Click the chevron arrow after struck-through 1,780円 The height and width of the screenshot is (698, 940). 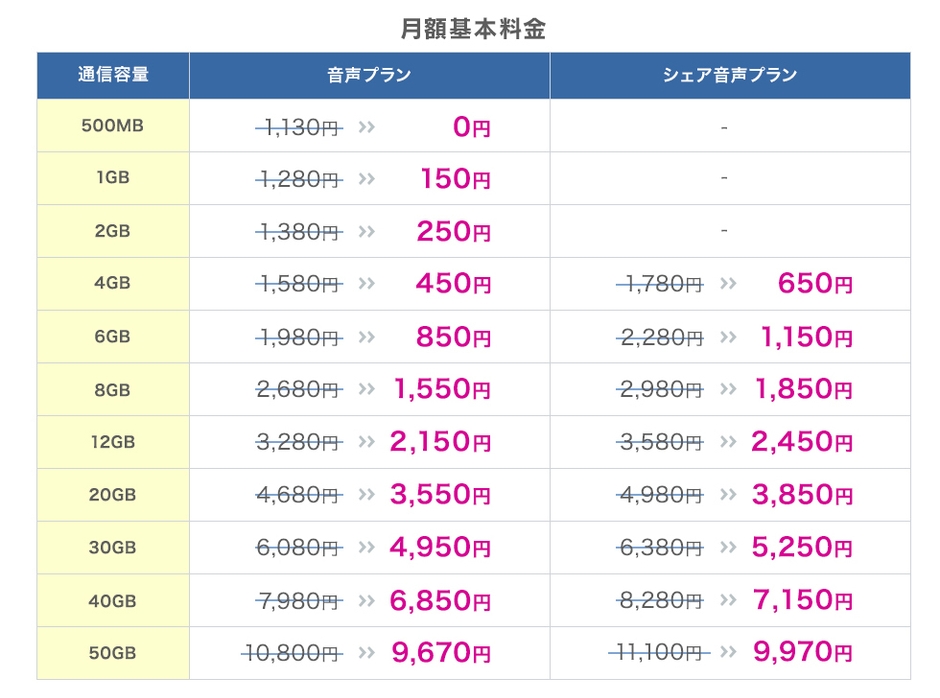click(x=727, y=284)
